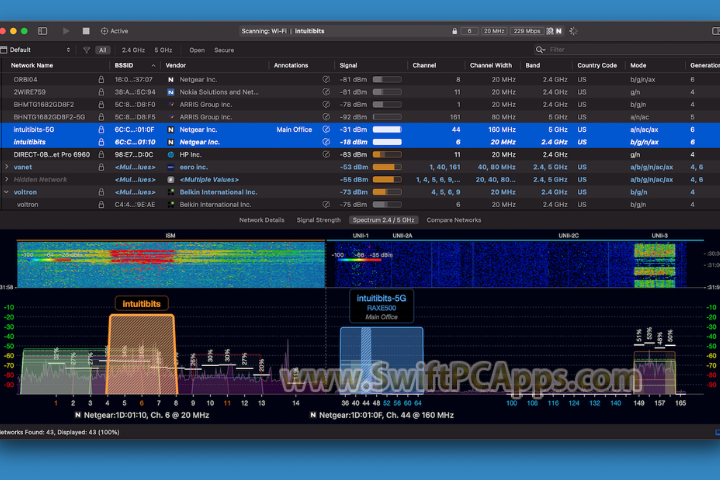Image resolution: width=720 pixels, height=480 pixels.
Task: Sort by Network Name column
Action: (x=32, y=65)
